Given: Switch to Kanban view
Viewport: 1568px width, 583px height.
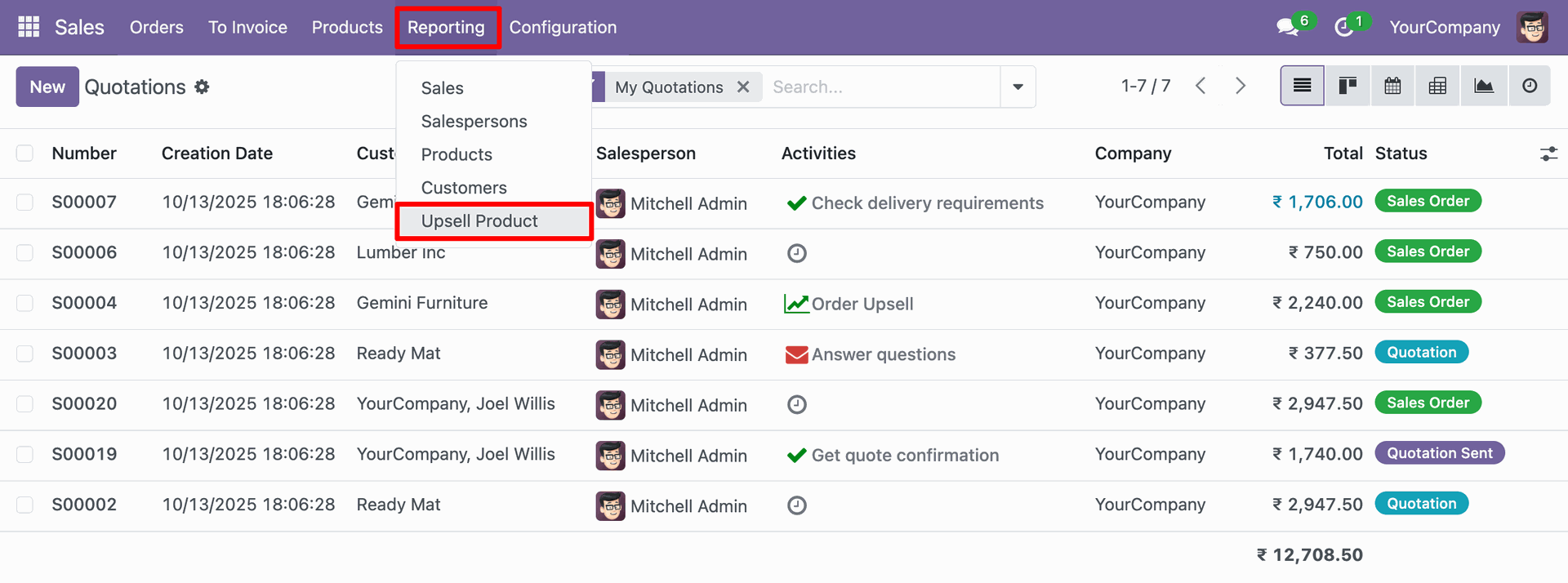Looking at the screenshot, I should 1347,86.
